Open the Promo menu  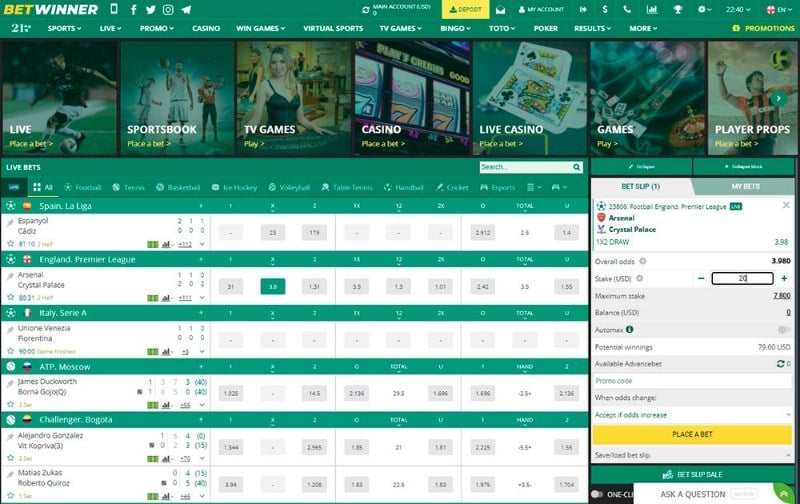tap(157, 28)
